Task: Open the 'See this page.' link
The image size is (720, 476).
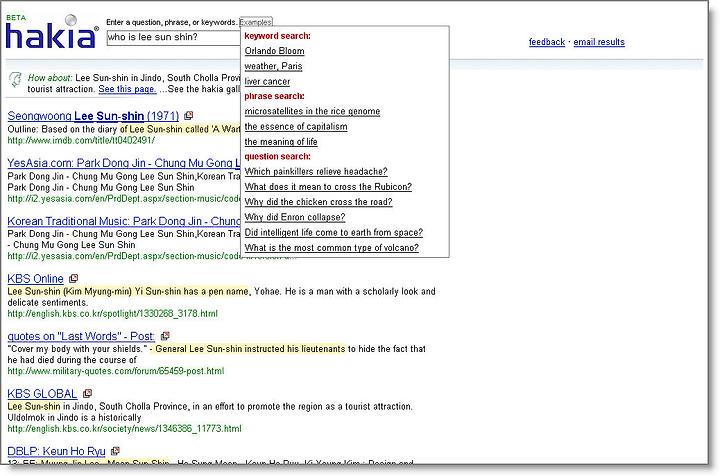Action: click(x=127, y=89)
